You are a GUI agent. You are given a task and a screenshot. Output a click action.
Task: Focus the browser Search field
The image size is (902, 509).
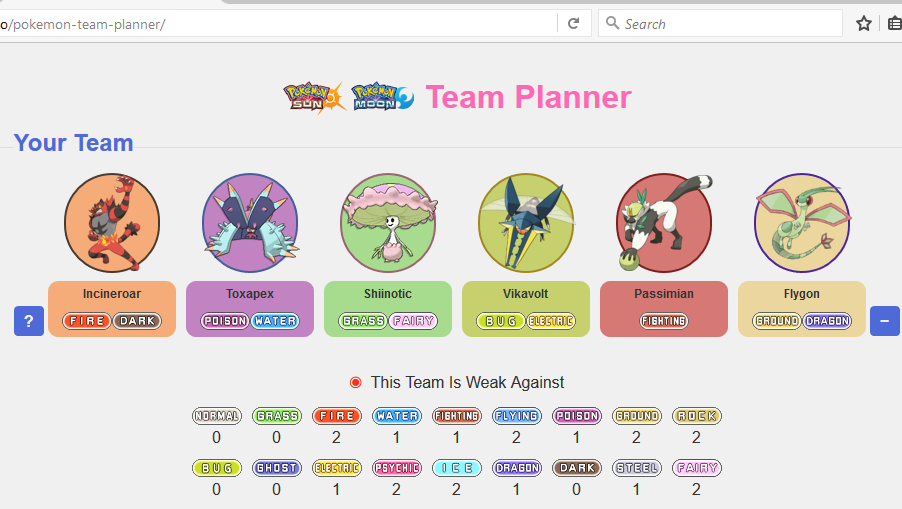point(720,24)
